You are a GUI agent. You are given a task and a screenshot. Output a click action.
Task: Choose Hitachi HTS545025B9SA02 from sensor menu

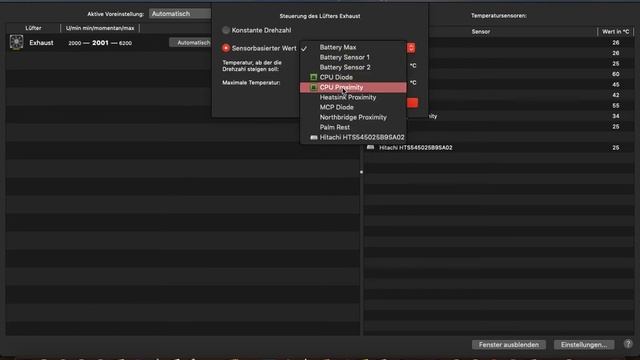point(353,137)
